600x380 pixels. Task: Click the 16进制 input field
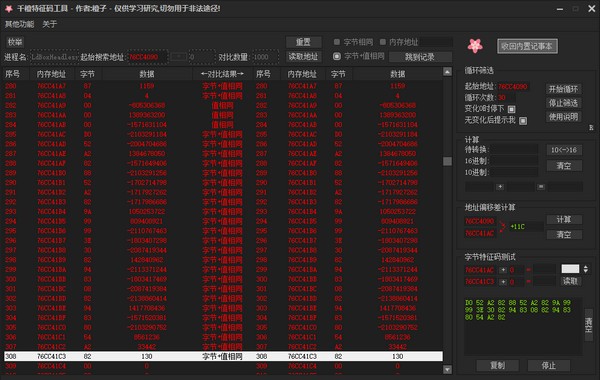[x=515, y=161]
